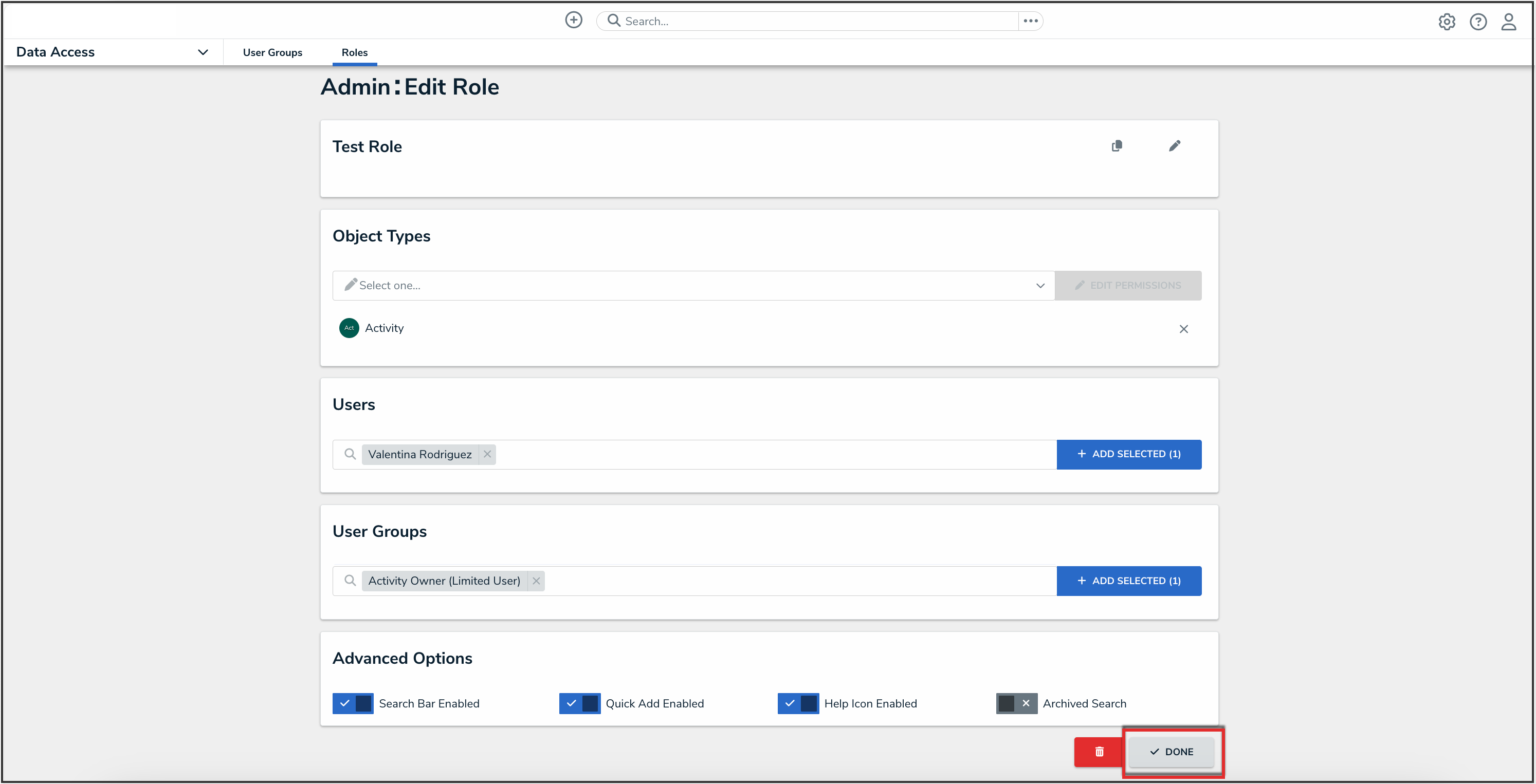Open the help question mark icon

click(1477, 22)
